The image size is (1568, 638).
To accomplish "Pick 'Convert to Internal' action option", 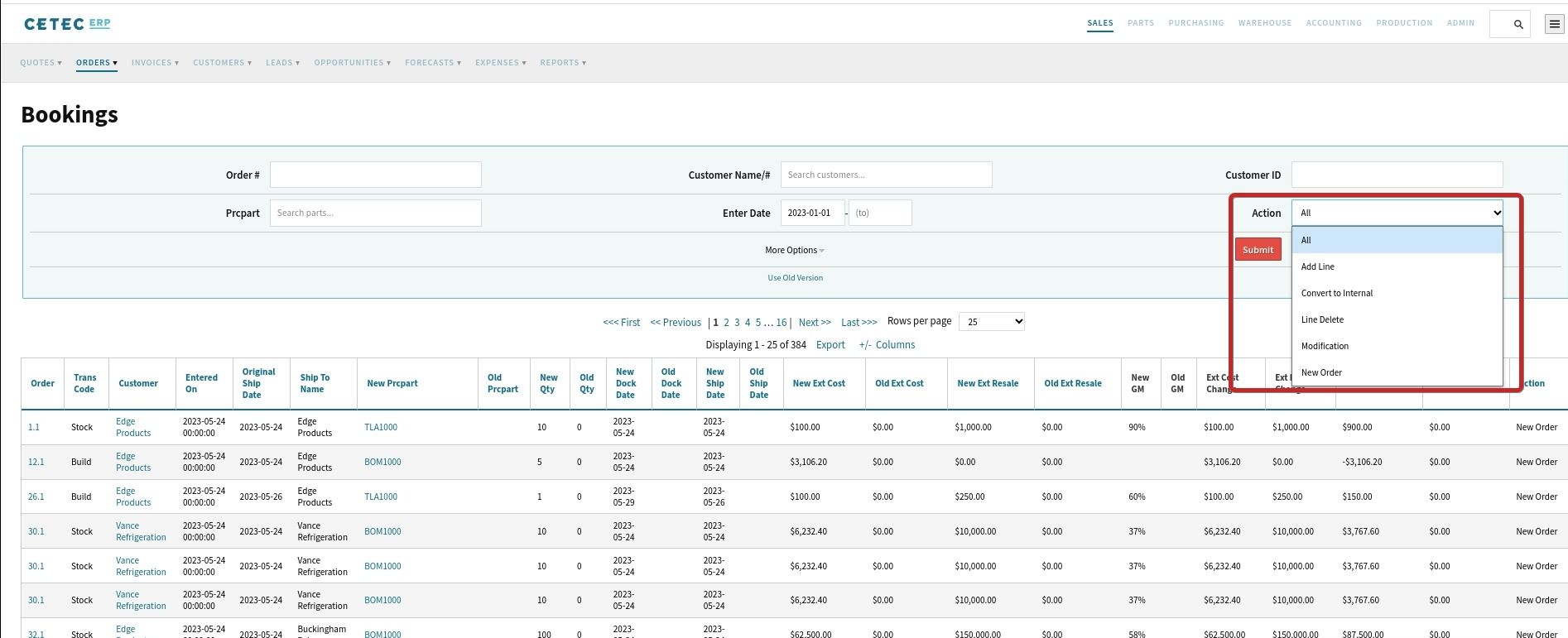I will click(1336, 293).
